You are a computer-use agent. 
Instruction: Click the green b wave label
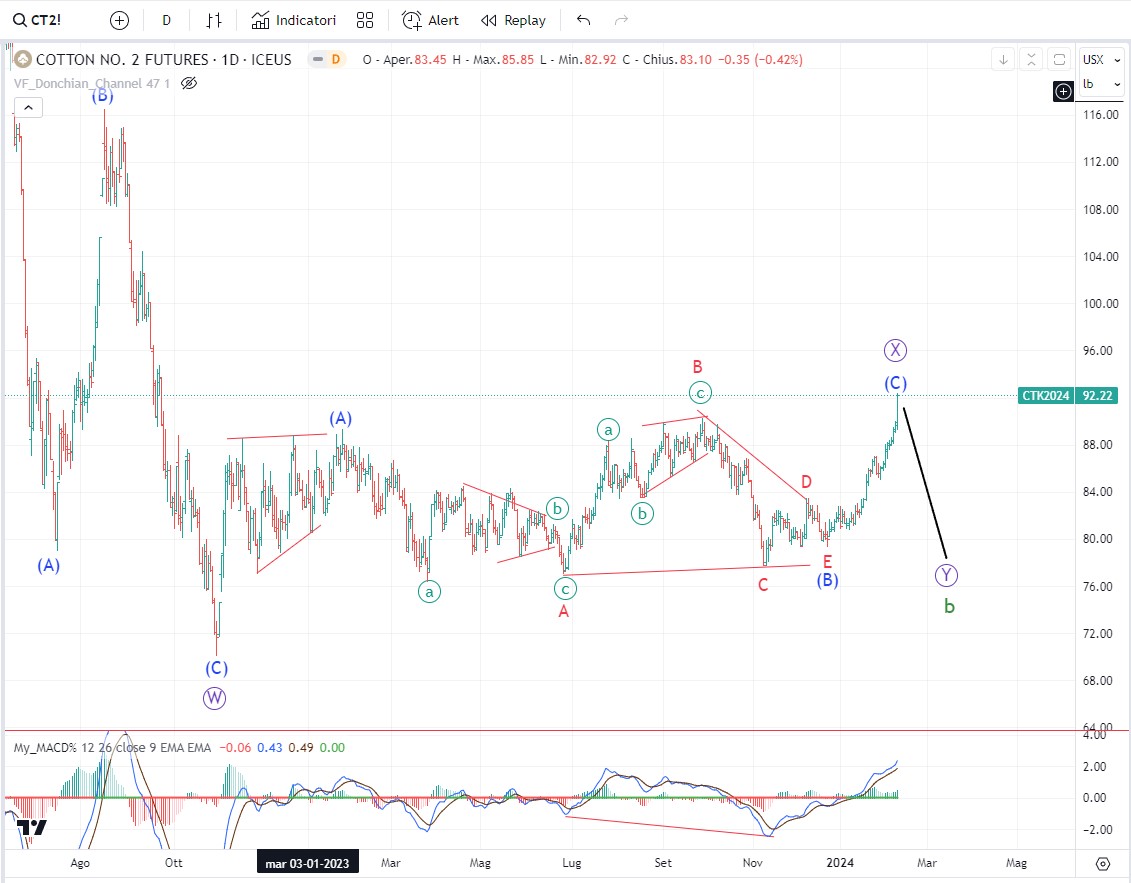949,607
